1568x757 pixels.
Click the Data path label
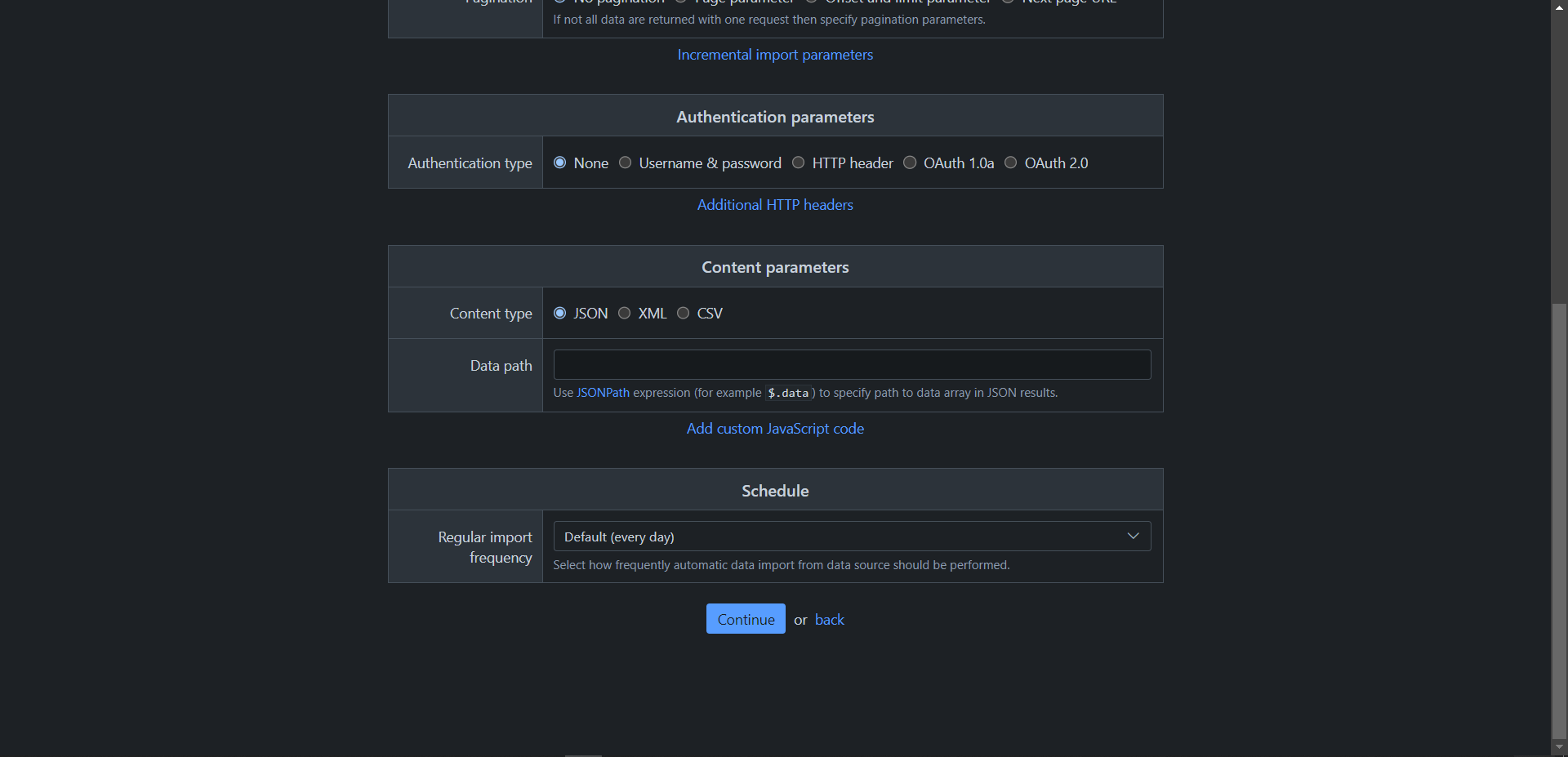[501, 366]
